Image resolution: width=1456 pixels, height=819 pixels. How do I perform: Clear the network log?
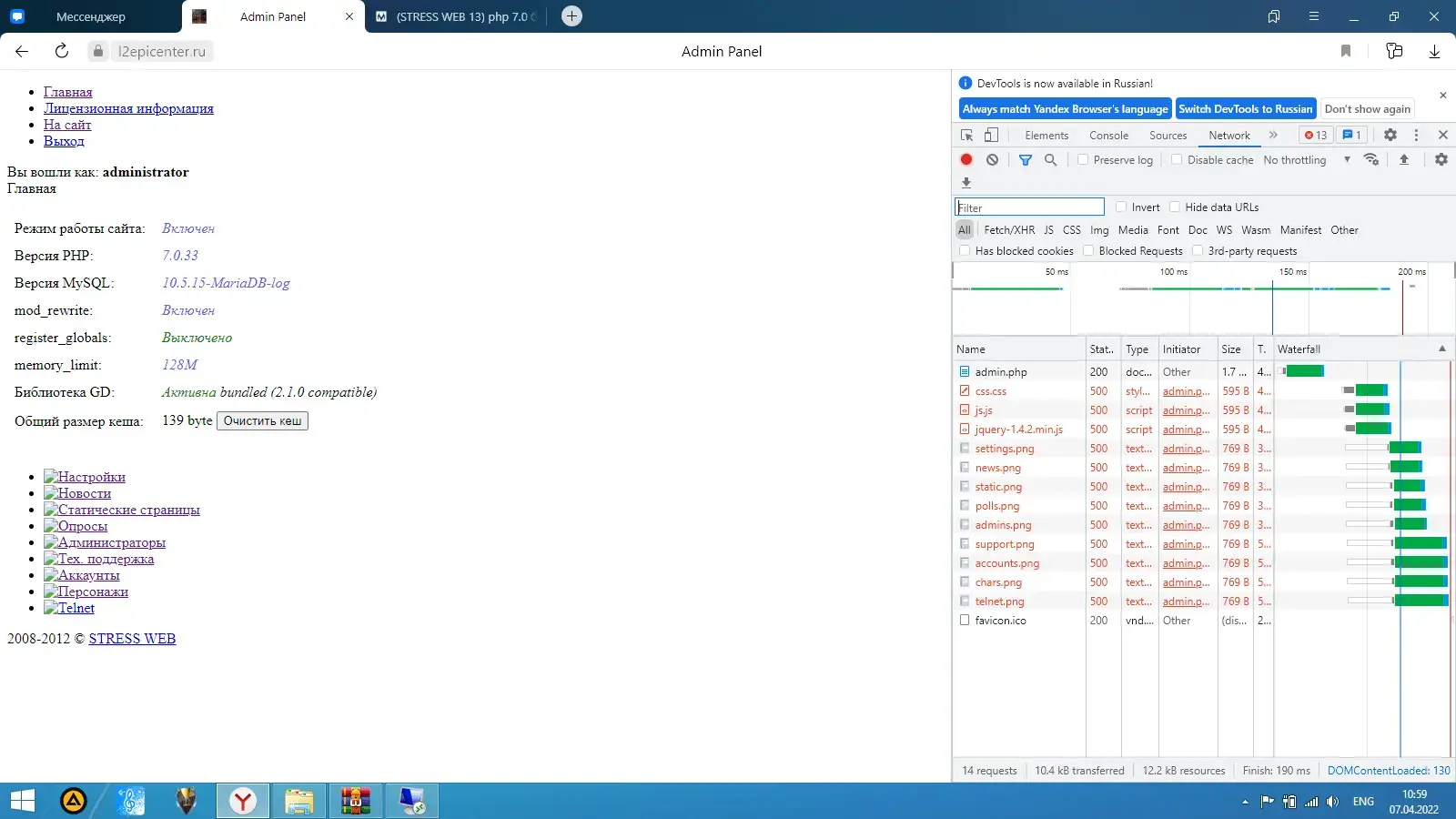(992, 159)
